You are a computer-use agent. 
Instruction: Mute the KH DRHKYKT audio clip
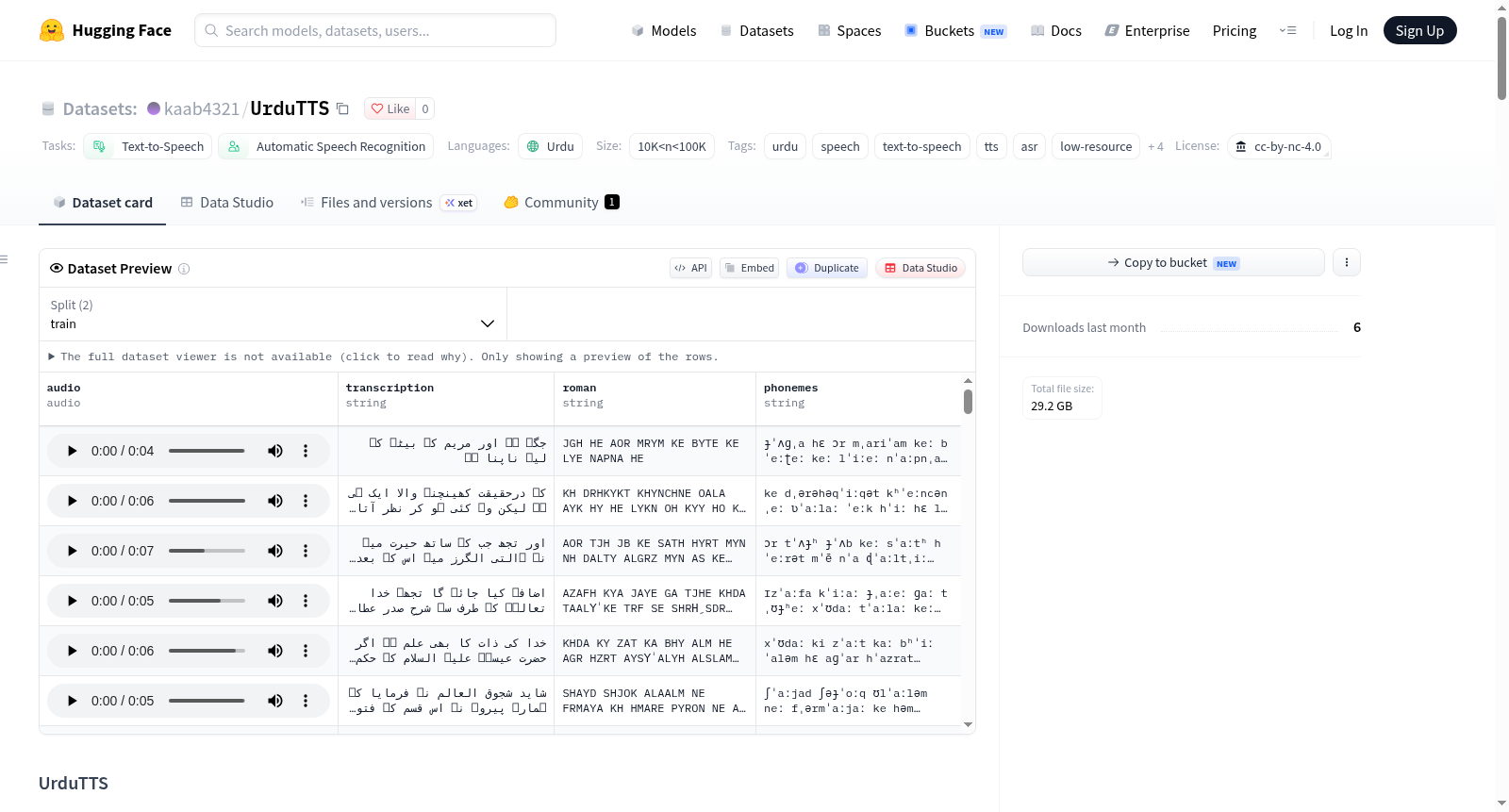tap(275, 501)
